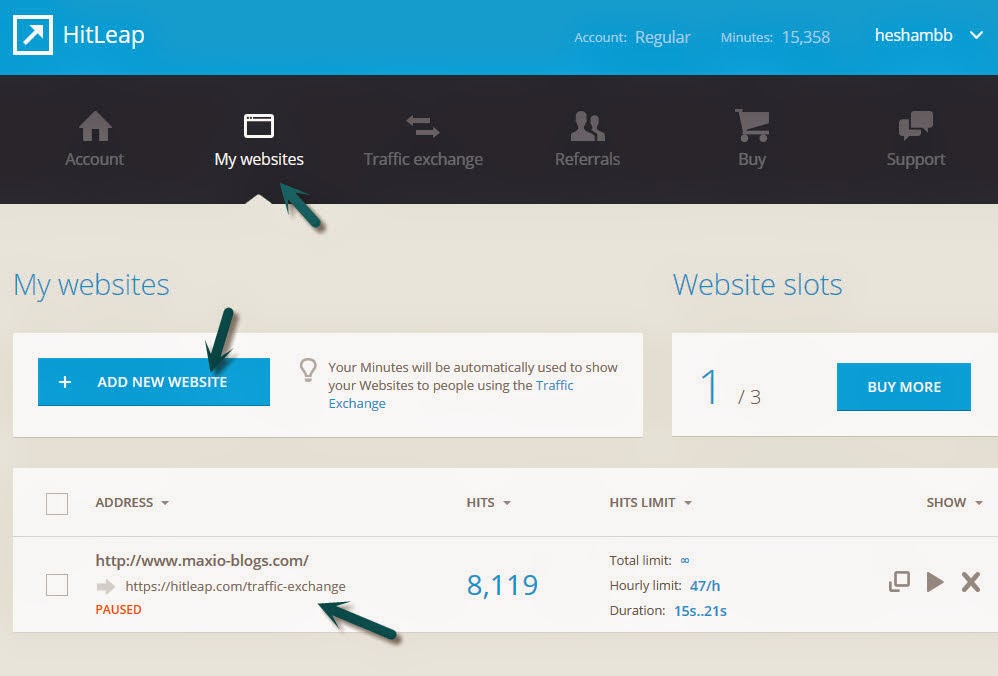Open the Account home icon
This screenshot has height=676, width=998.
tap(95, 126)
